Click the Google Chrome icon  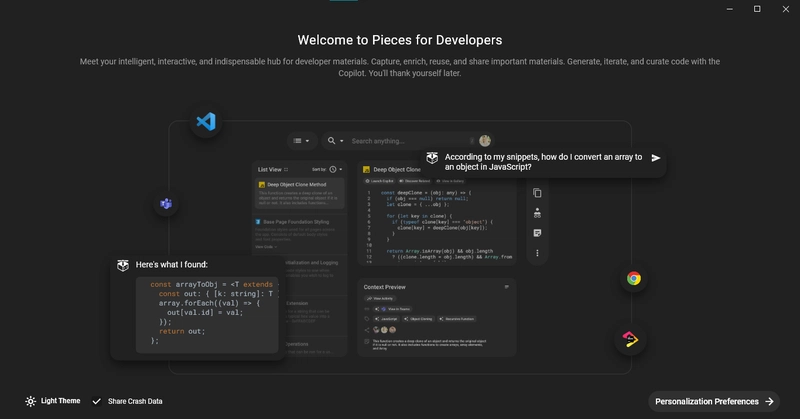[634, 278]
